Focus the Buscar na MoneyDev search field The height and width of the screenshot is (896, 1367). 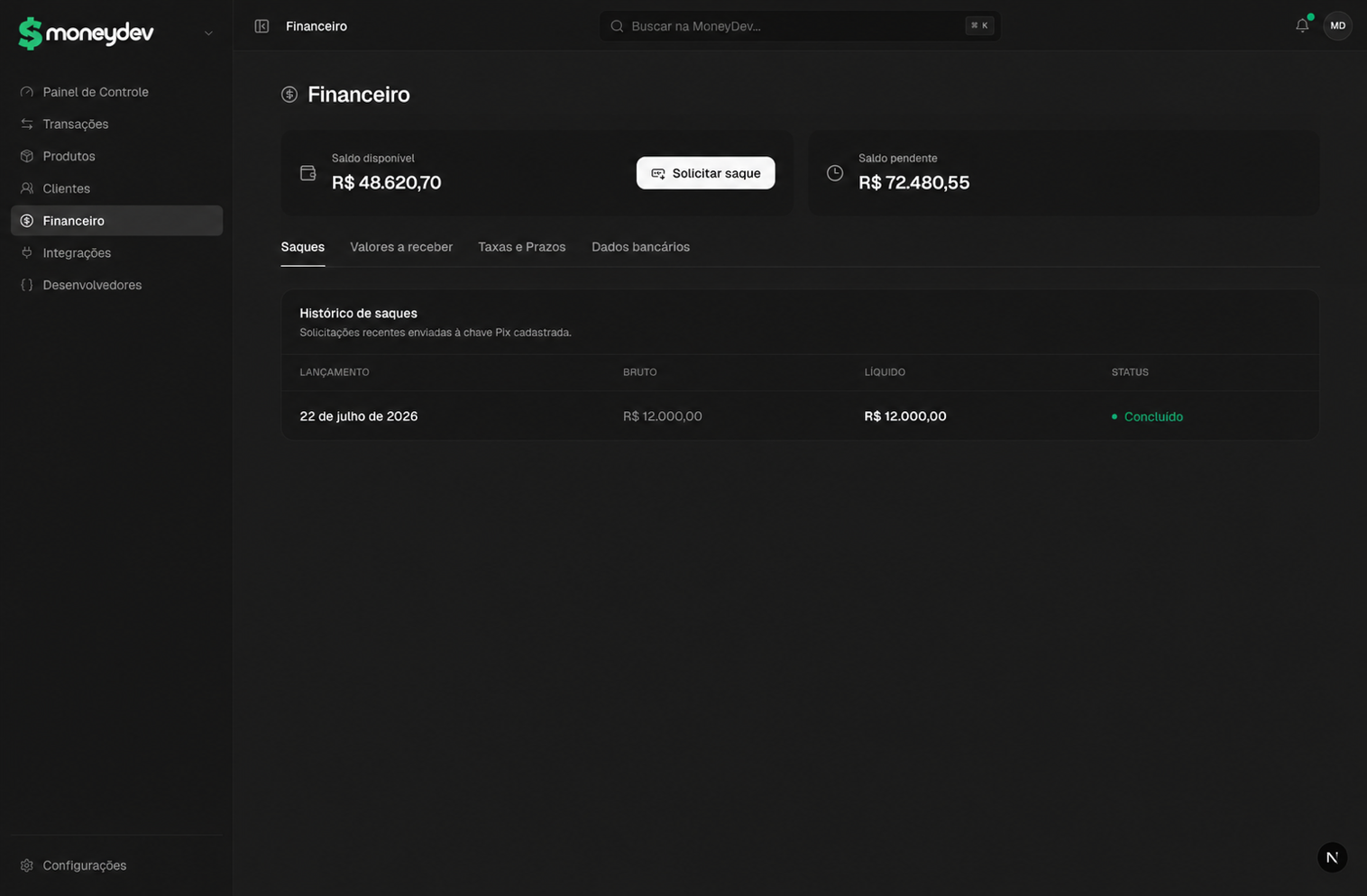(x=800, y=26)
